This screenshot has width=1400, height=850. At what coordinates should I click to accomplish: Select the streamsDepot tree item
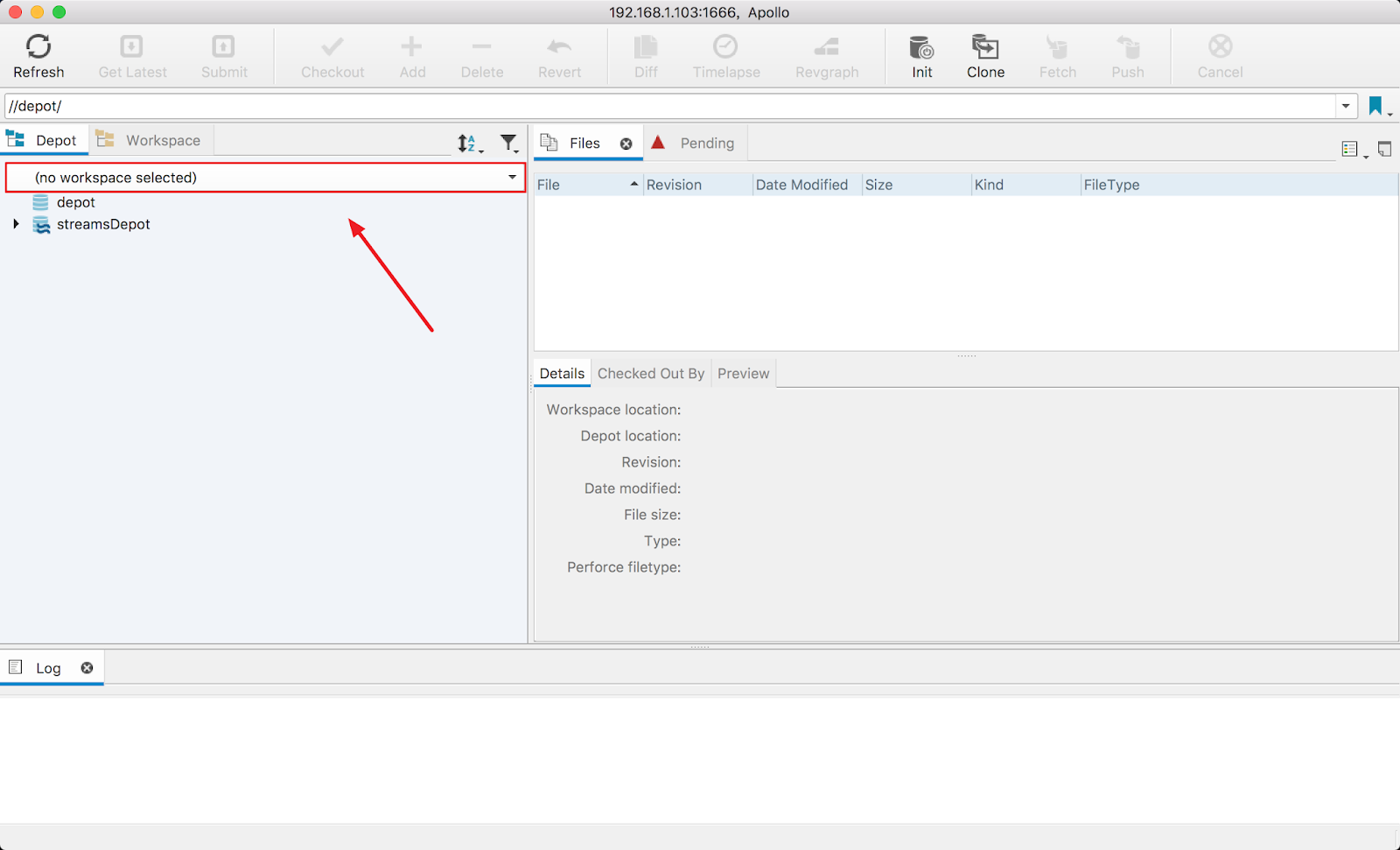(103, 224)
